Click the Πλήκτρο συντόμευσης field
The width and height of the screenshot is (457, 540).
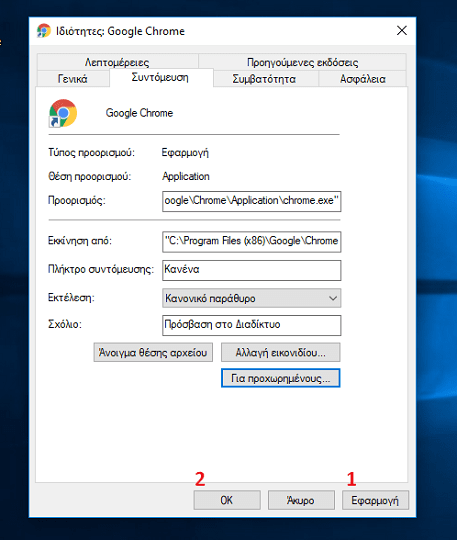coord(251,270)
